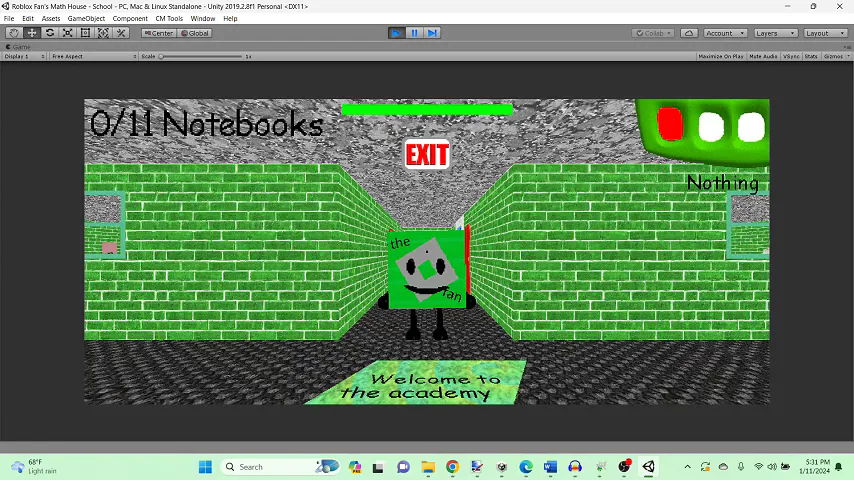Toggle pivot mode Center button
Image resolution: width=854 pixels, height=480 pixels.
158,33
